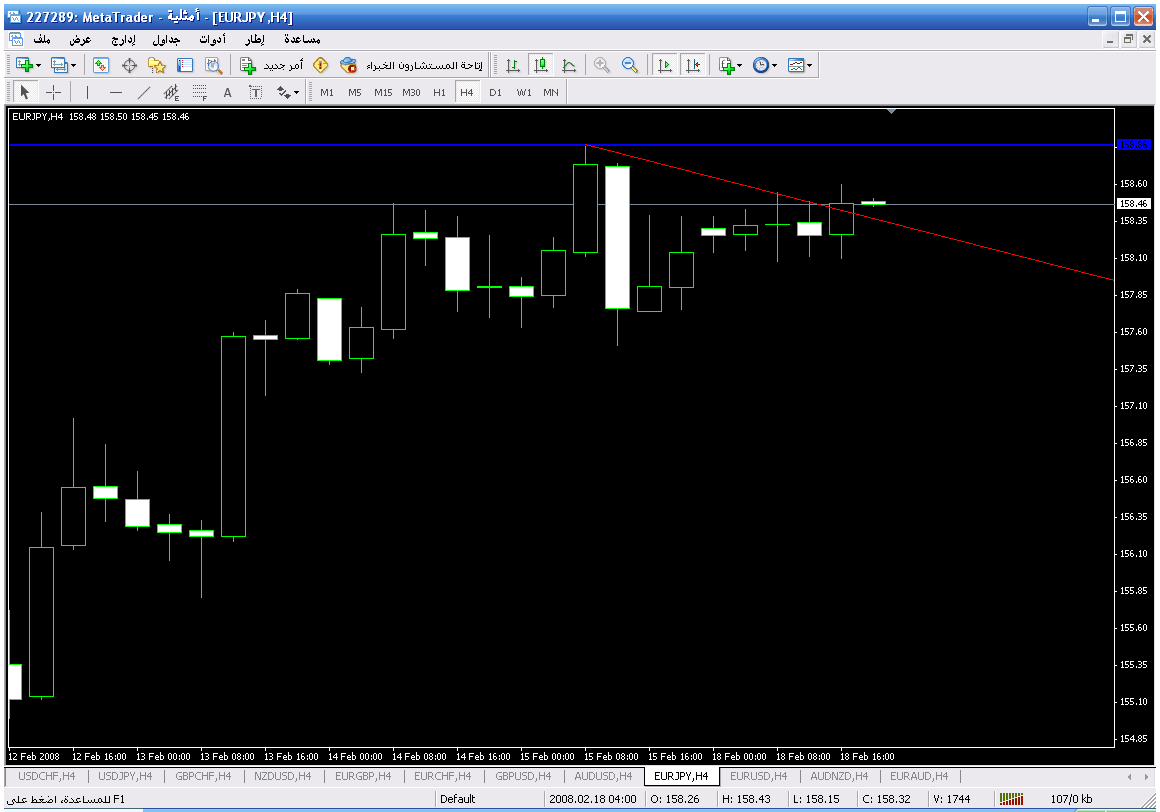Select the crosshair cursor tool
1160x812 pixels.
pyautogui.click(x=53, y=93)
